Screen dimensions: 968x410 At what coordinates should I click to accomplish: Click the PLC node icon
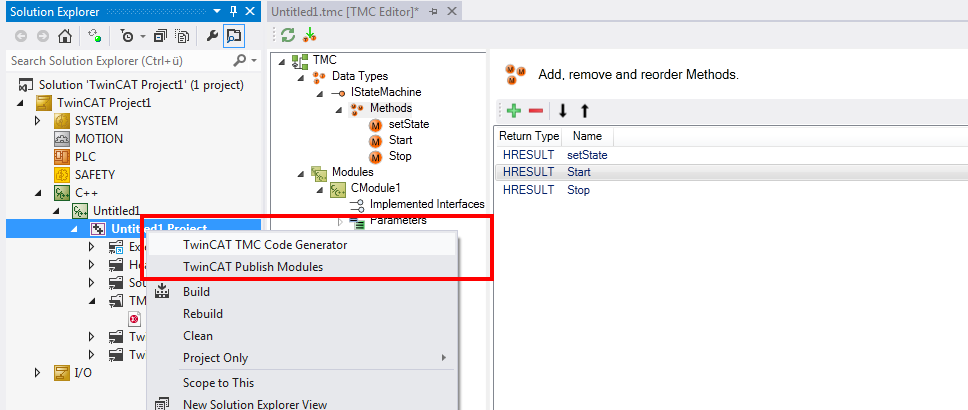click(x=62, y=157)
